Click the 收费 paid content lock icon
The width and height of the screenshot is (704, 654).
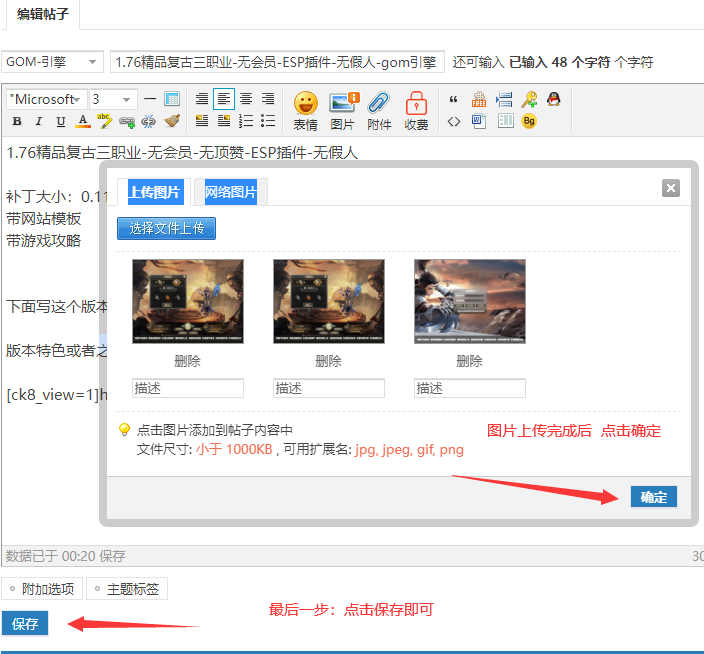coord(416,110)
